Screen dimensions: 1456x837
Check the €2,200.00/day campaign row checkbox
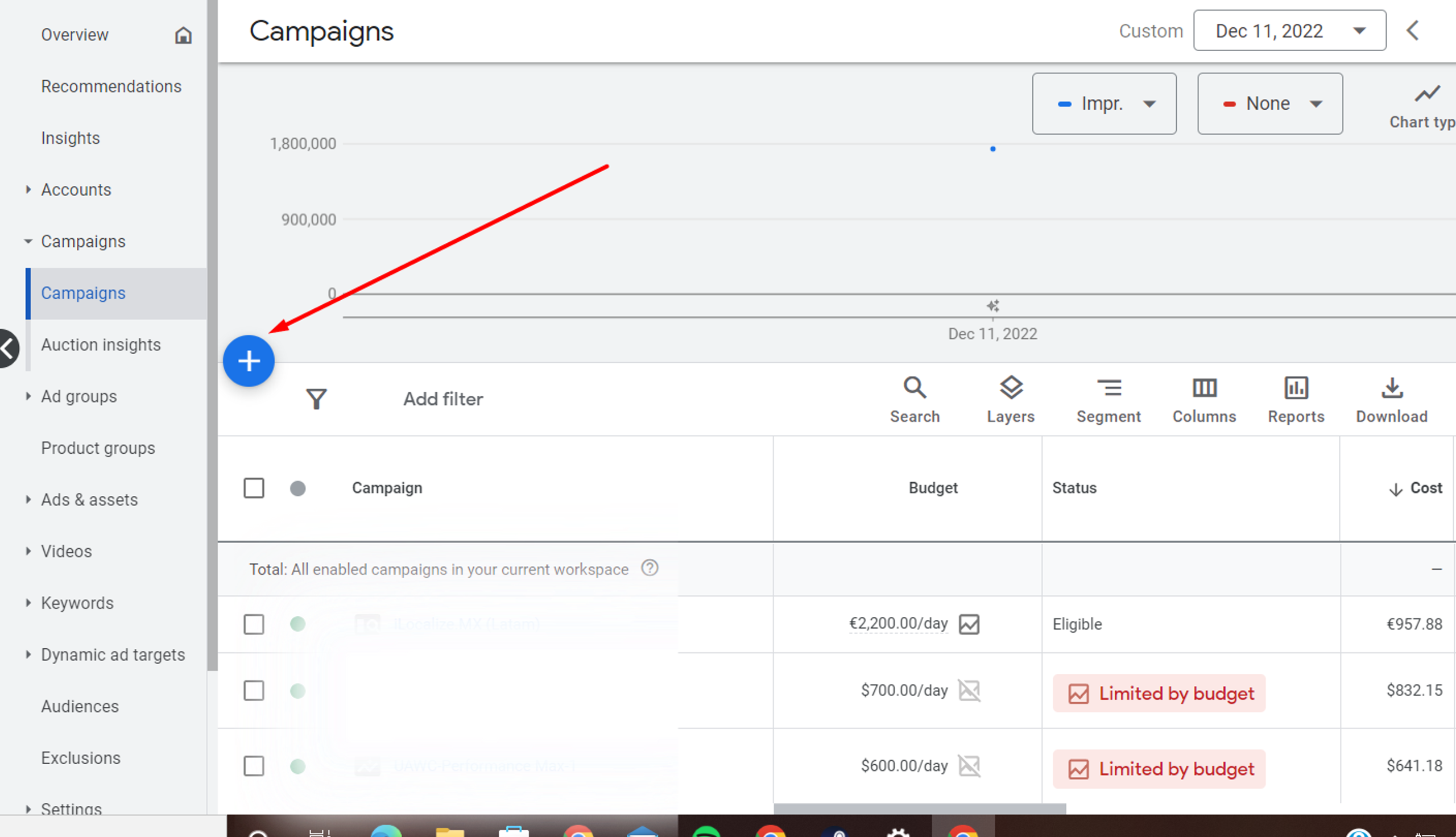pos(254,624)
